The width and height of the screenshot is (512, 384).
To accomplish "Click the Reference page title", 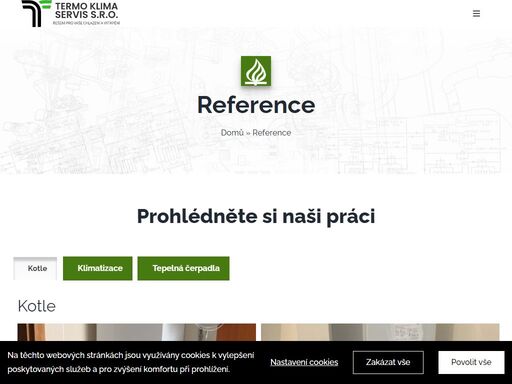I will pos(256,105).
